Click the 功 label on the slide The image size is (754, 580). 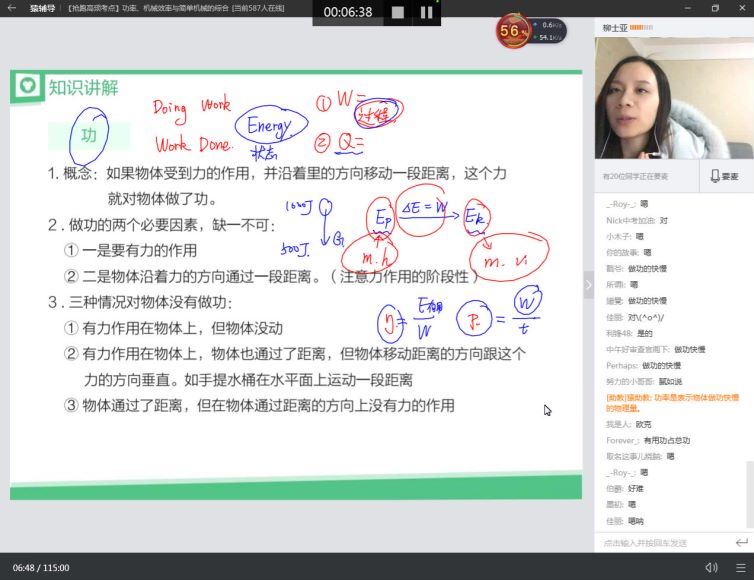[x=88, y=135]
